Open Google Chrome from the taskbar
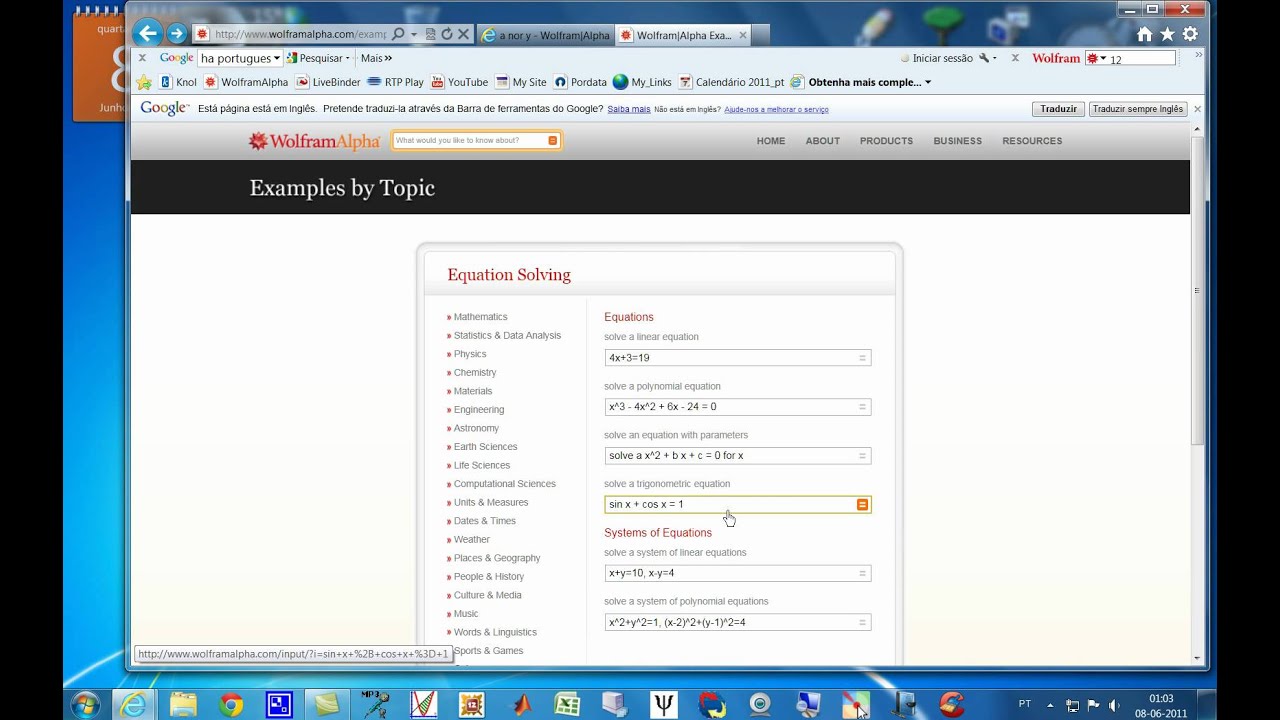Viewport: 1280px width, 720px height. tap(231, 705)
